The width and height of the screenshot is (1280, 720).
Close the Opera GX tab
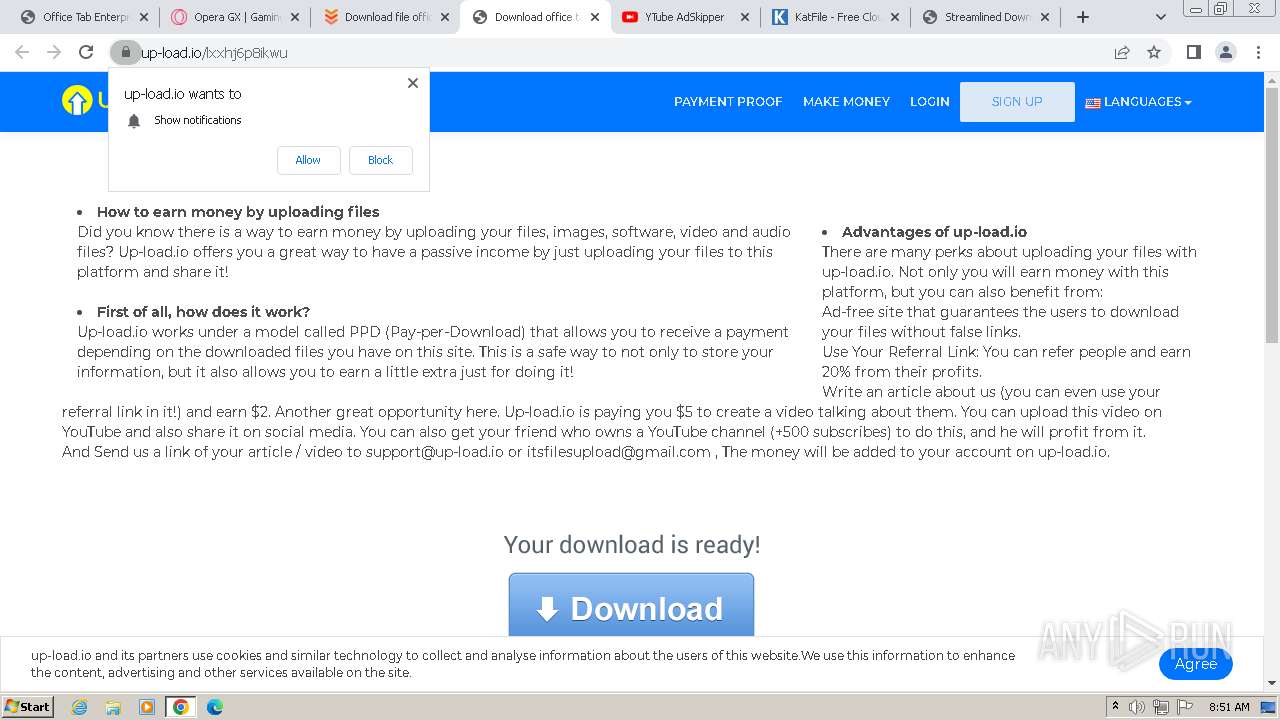pos(294,17)
